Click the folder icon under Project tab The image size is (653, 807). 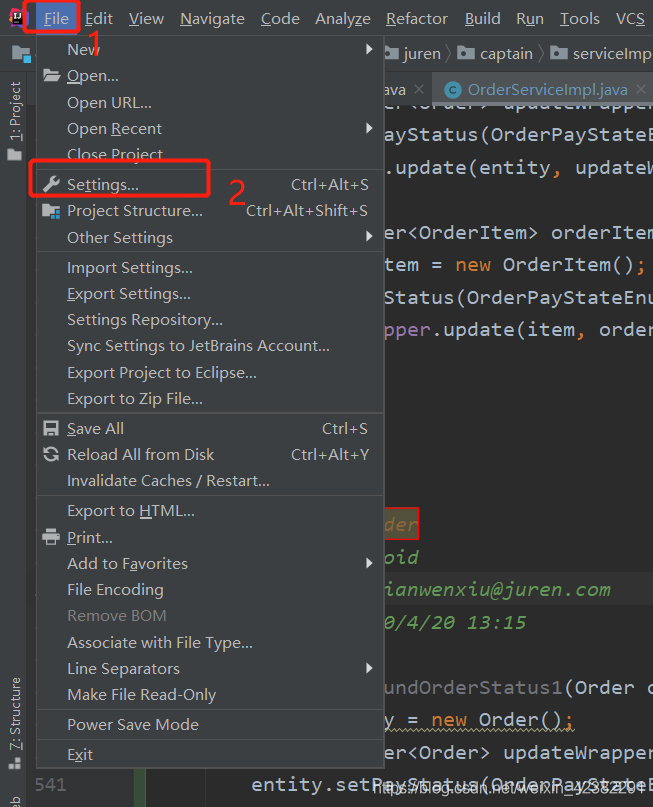[15, 154]
